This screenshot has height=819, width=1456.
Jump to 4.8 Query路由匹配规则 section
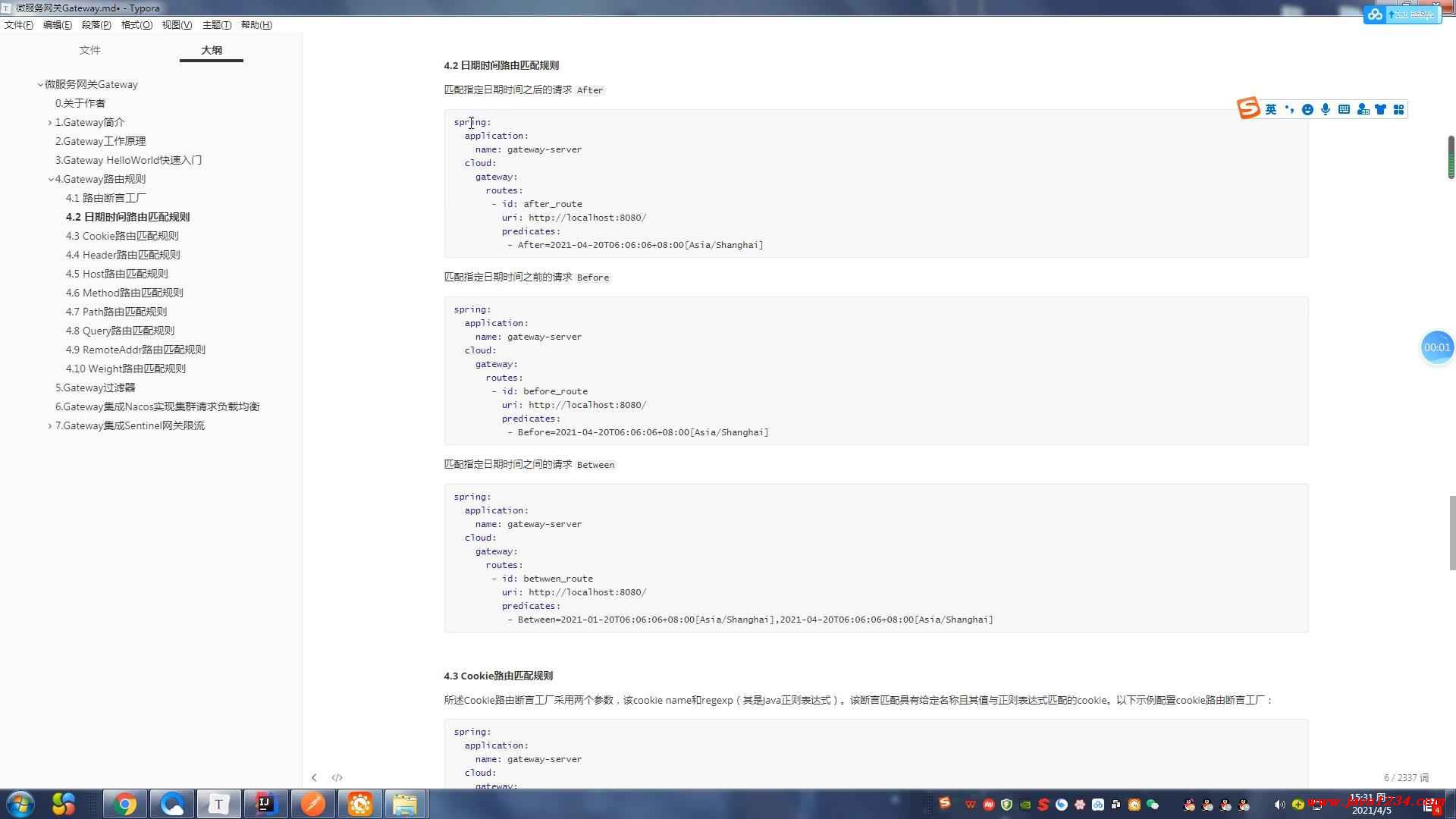coord(120,331)
